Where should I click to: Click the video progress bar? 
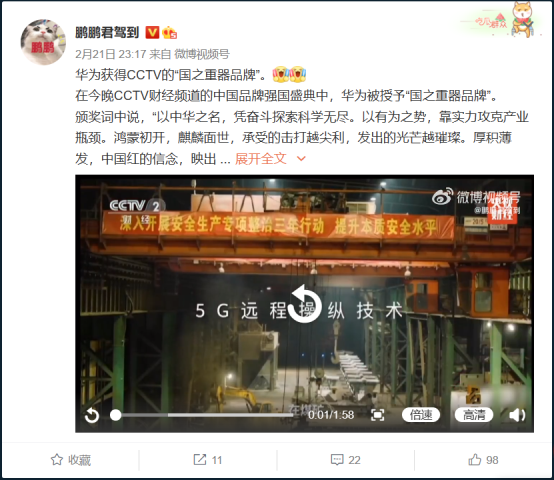click(x=201, y=415)
